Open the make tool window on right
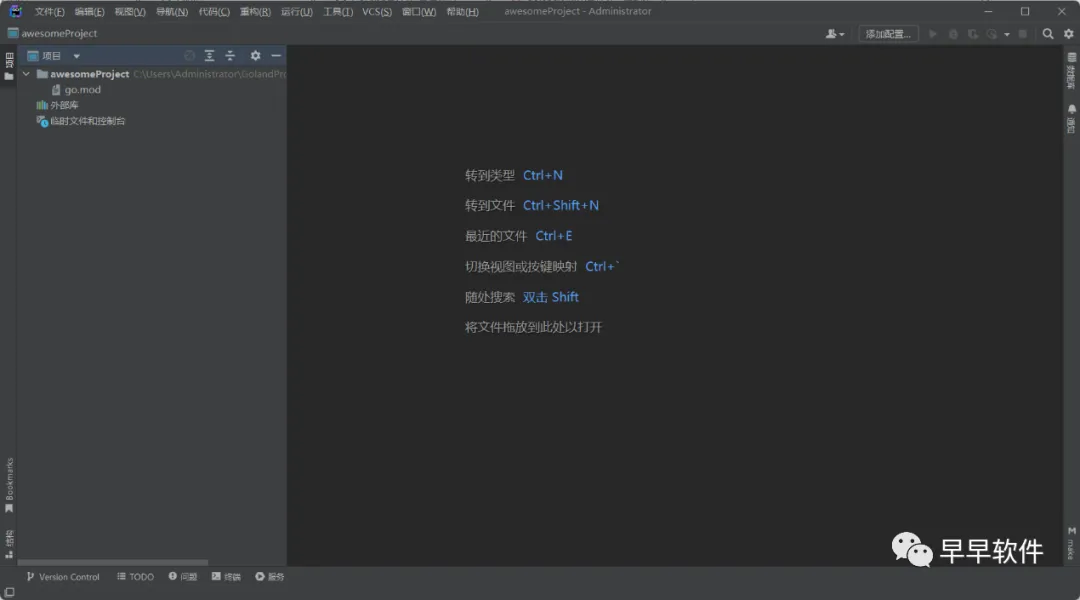Screen dimensions: 1080x600 [x=1071, y=544]
